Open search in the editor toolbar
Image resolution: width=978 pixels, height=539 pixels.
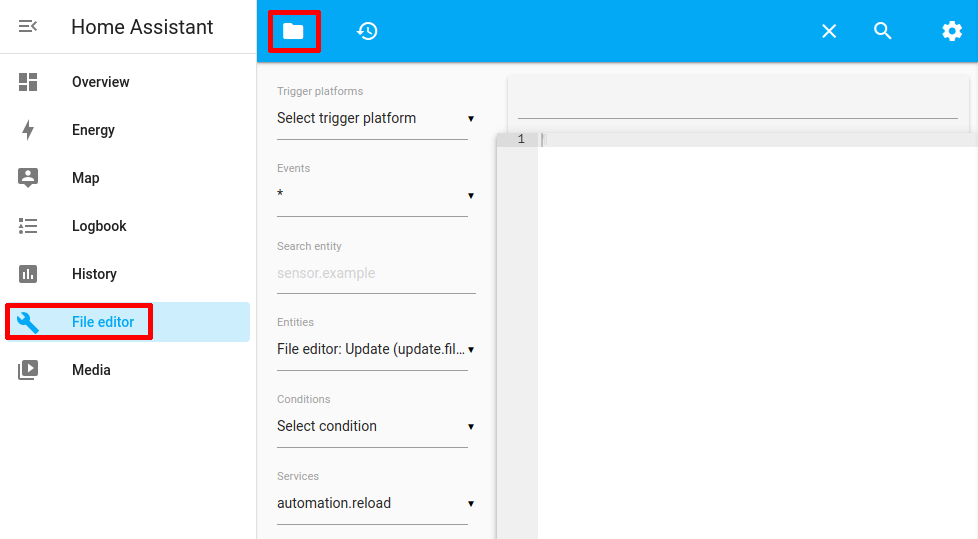click(x=883, y=31)
